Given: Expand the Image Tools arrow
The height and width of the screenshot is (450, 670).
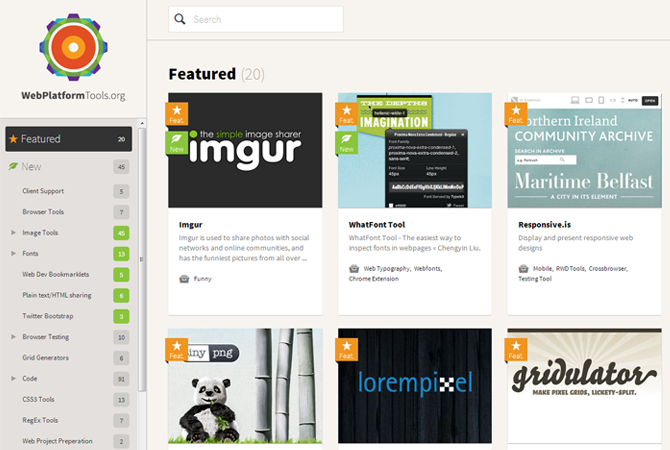Looking at the screenshot, I should click(x=13, y=232).
